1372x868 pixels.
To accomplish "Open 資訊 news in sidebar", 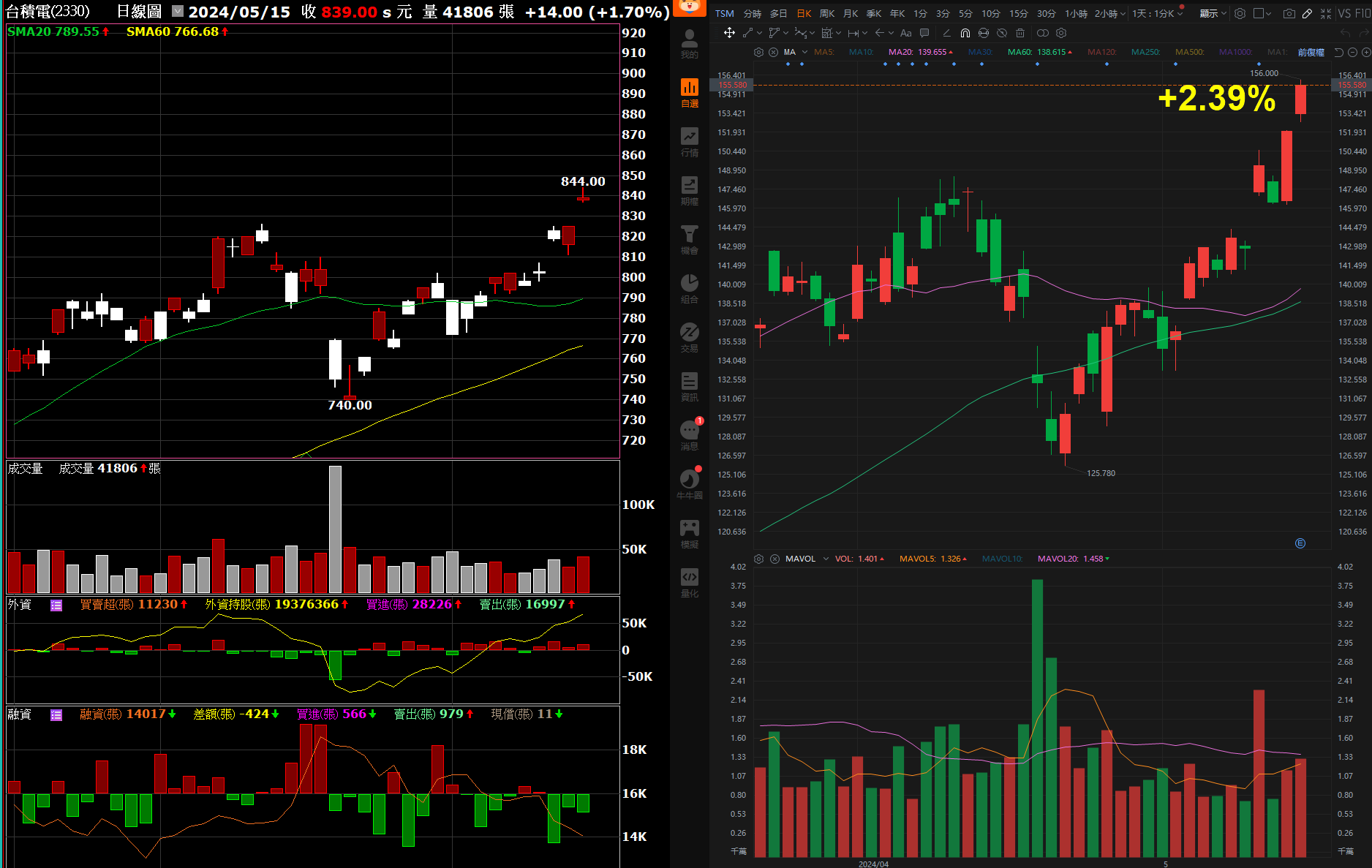I will 690,387.
